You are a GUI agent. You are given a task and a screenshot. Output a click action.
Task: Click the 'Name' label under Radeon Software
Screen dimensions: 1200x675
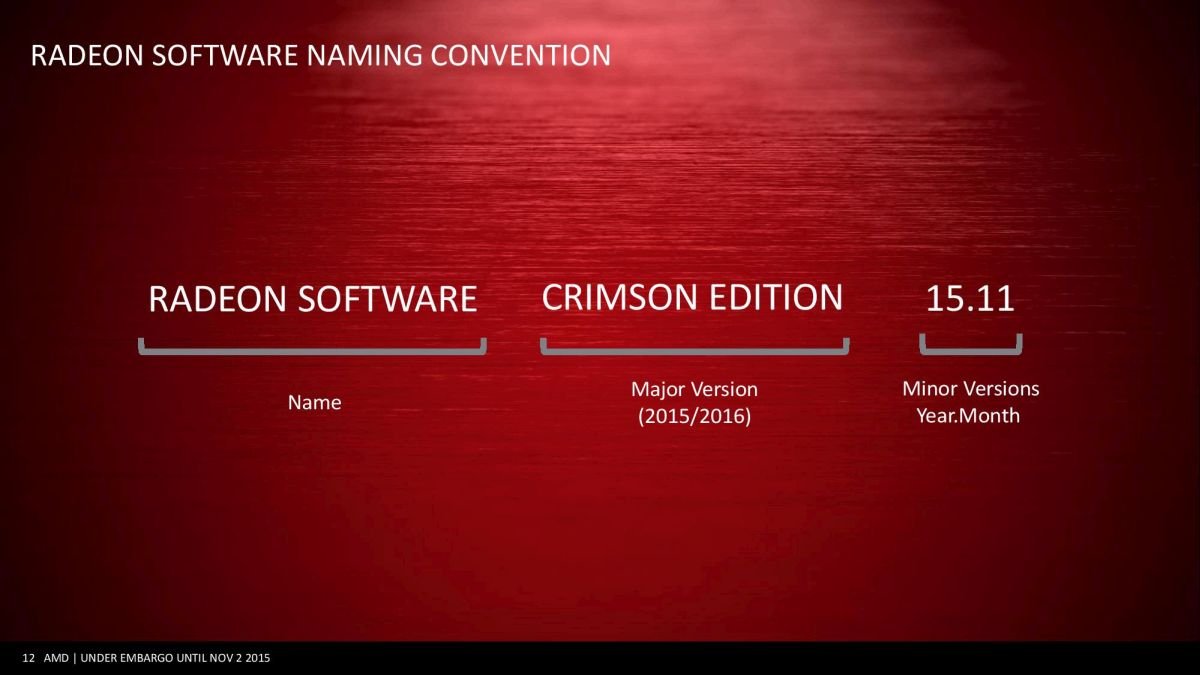[314, 403]
